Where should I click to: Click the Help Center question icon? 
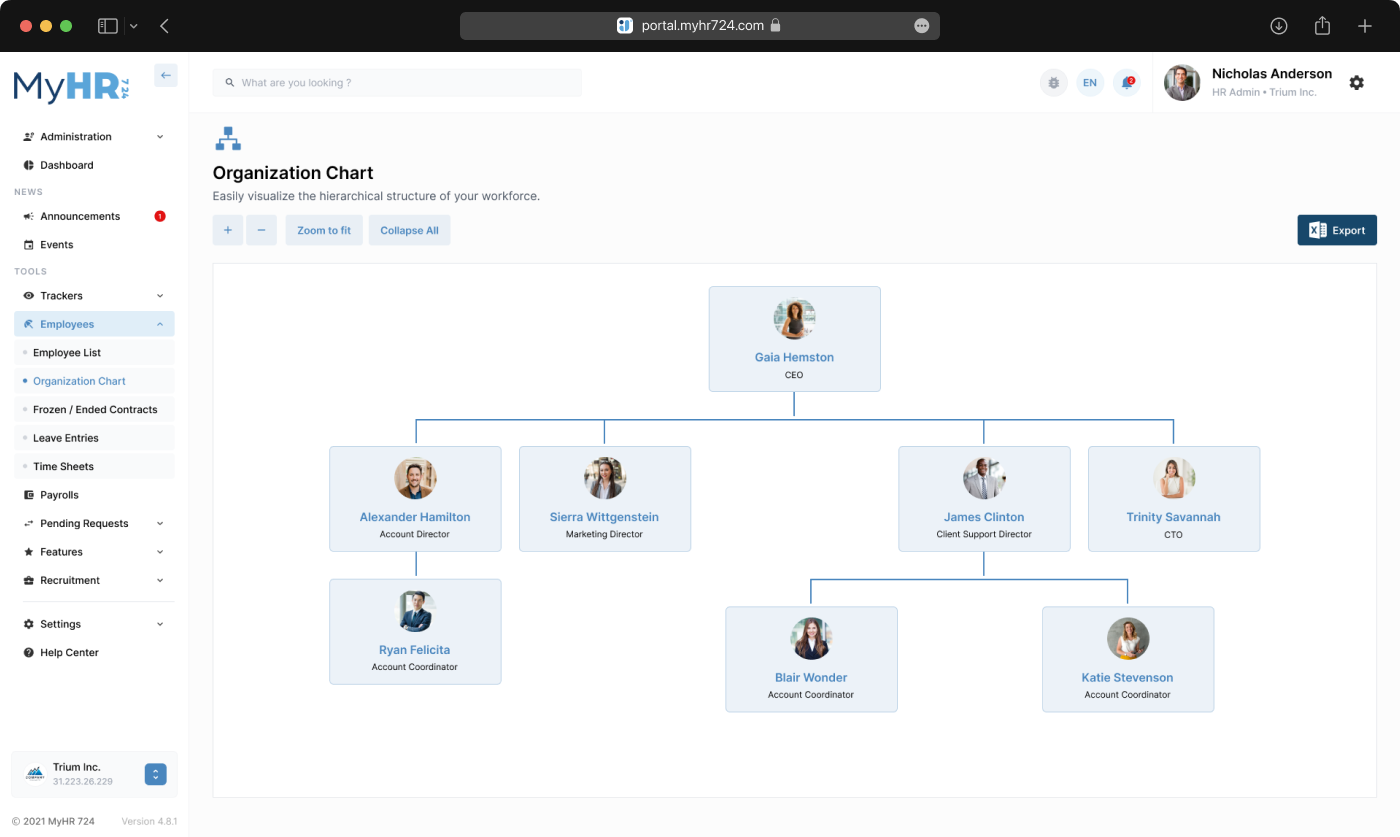tap(29, 653)
